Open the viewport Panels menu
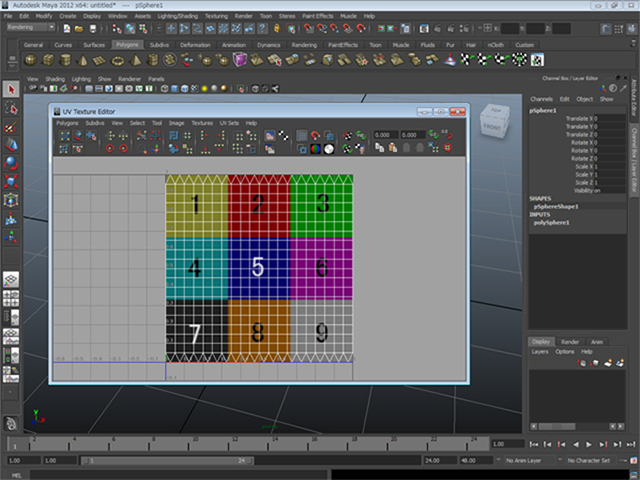Screen dimensions: 640x480 tap(156, 79)
